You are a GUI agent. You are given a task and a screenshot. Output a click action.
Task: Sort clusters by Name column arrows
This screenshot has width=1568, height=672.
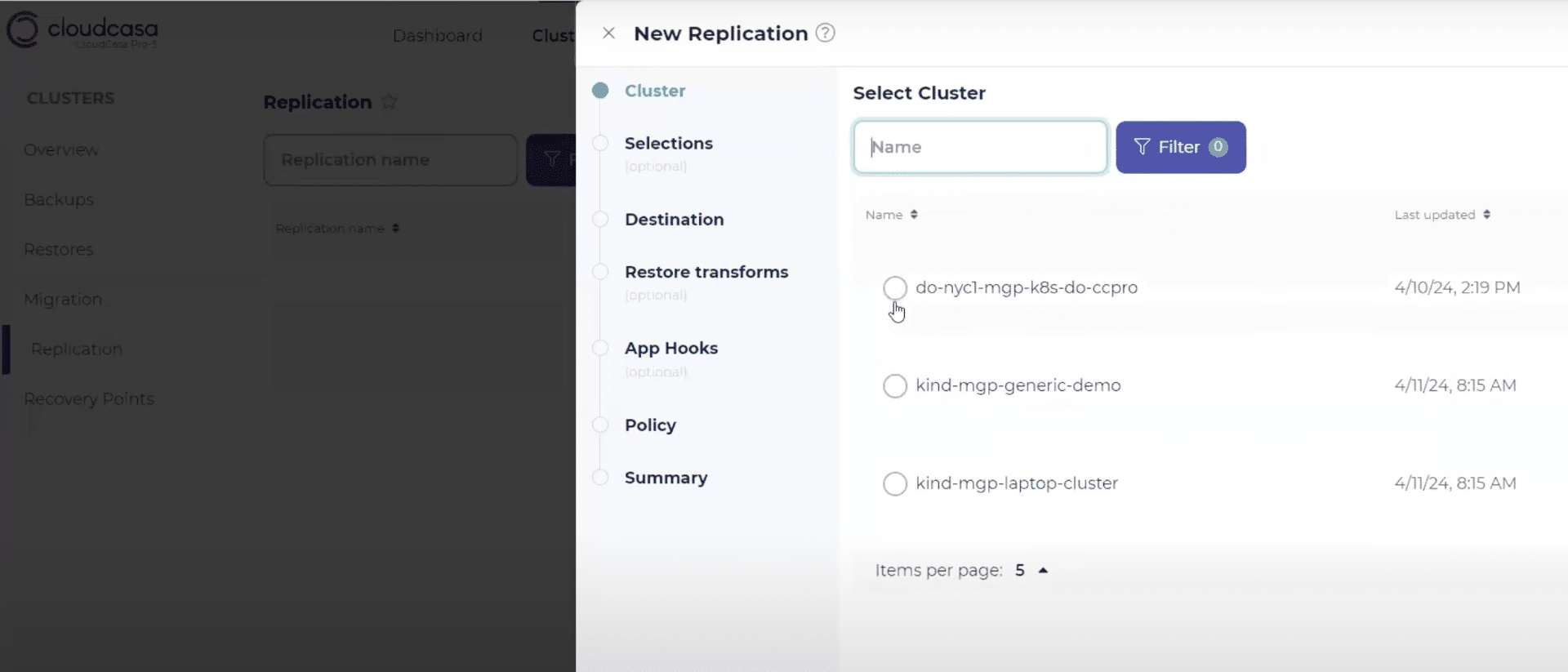click(914, 215)
